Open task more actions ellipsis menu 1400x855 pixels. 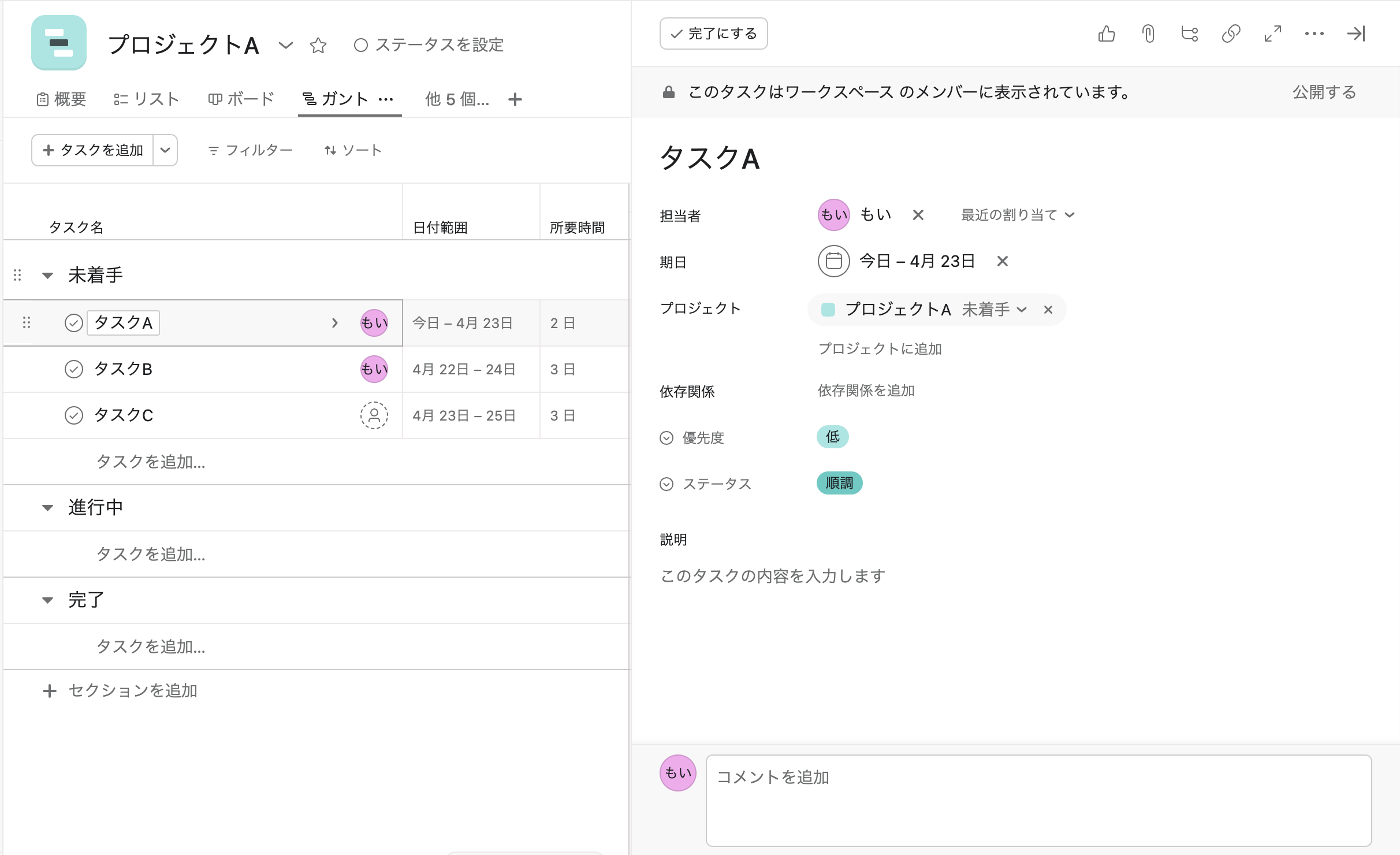1315,34
